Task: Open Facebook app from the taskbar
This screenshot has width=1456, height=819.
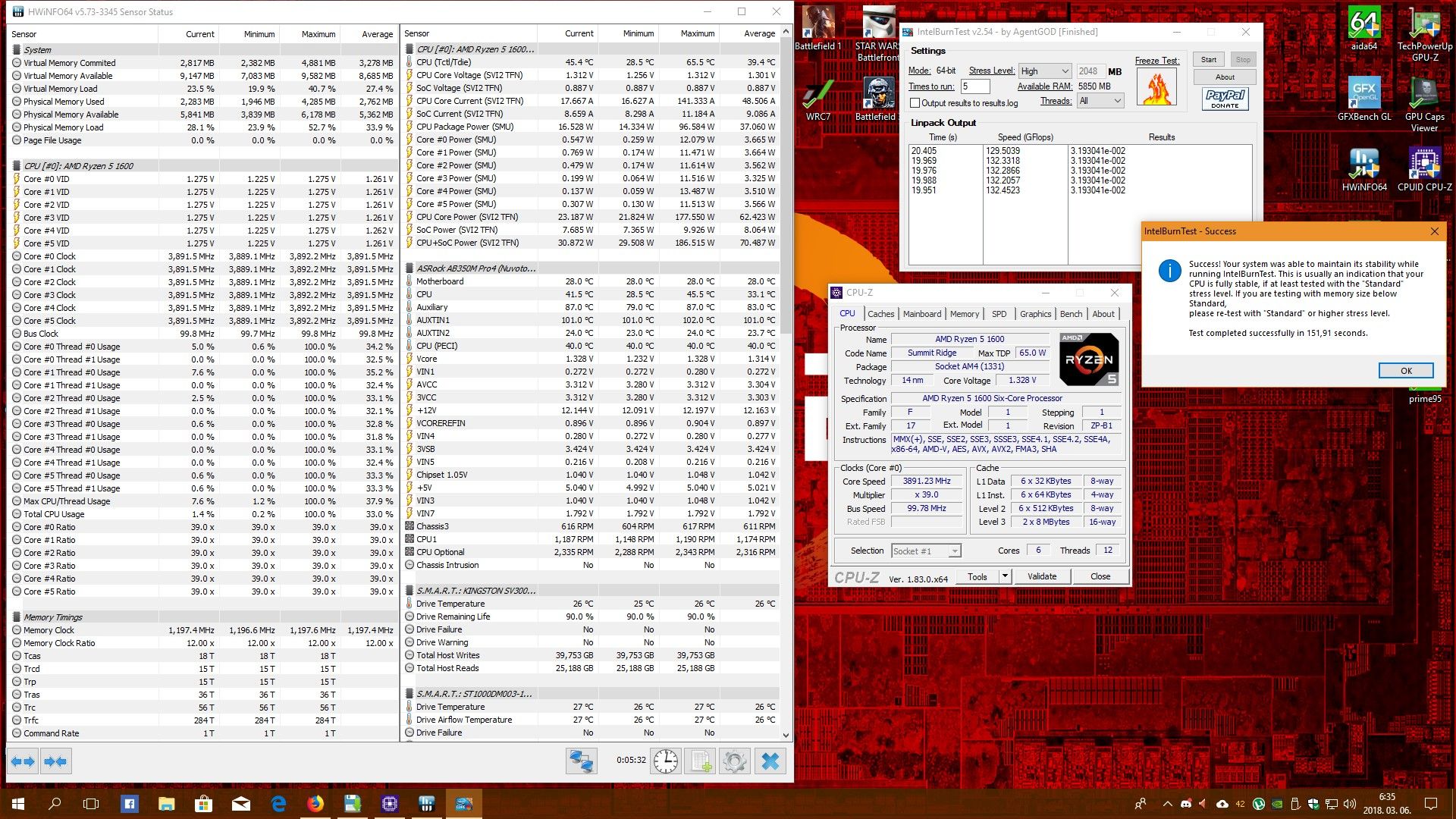Action: [129, 803]
